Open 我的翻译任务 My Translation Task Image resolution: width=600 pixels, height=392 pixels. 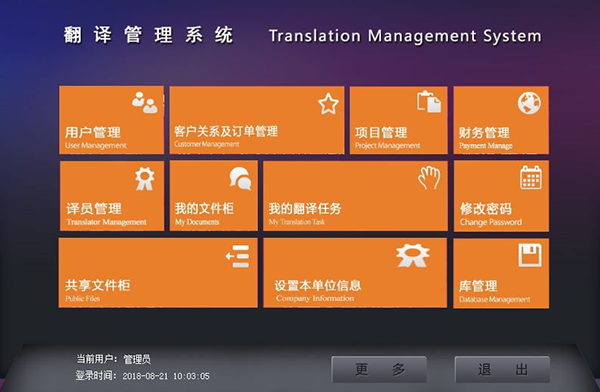(x=355, y=196)
